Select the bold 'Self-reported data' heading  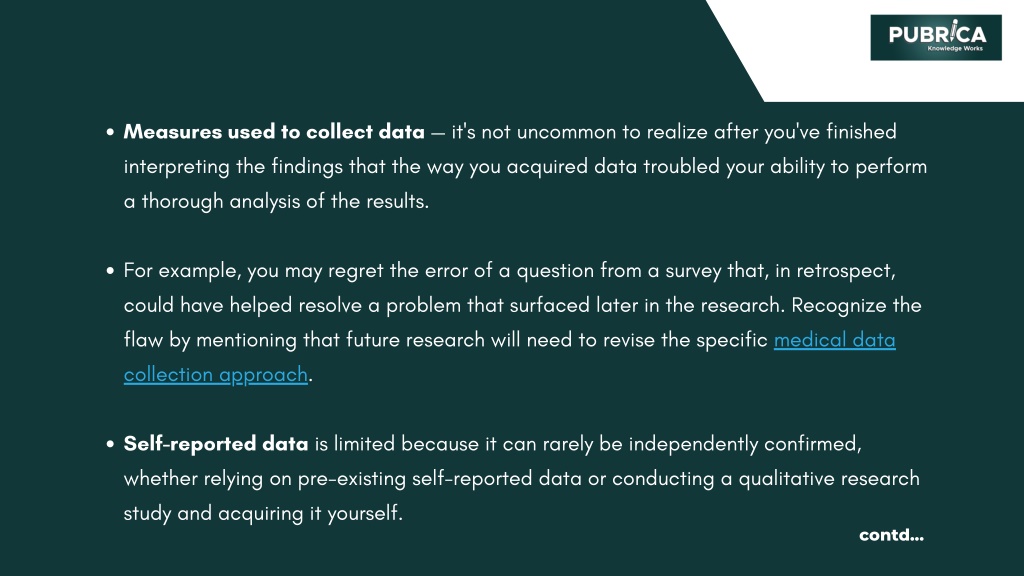(216, 444)
